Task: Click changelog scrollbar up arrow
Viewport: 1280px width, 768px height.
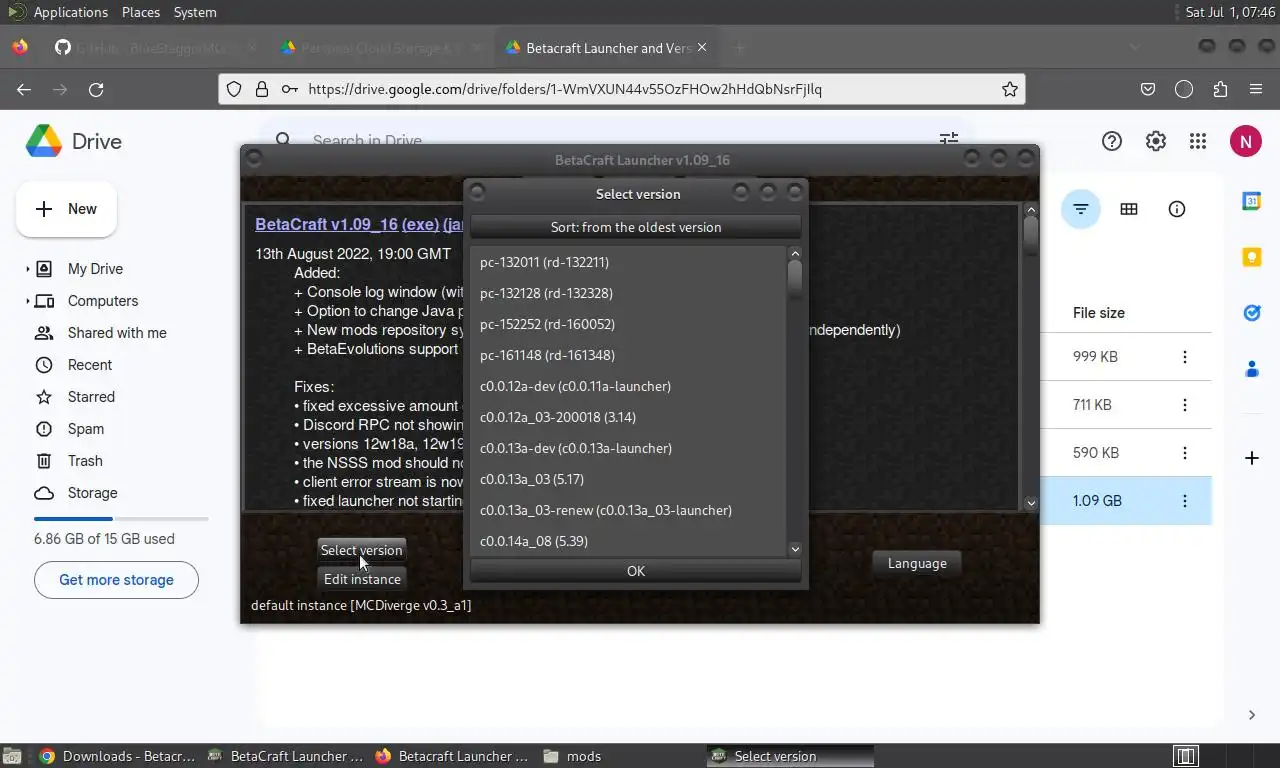Action: pyautogui.click(x=1031, y=211)
